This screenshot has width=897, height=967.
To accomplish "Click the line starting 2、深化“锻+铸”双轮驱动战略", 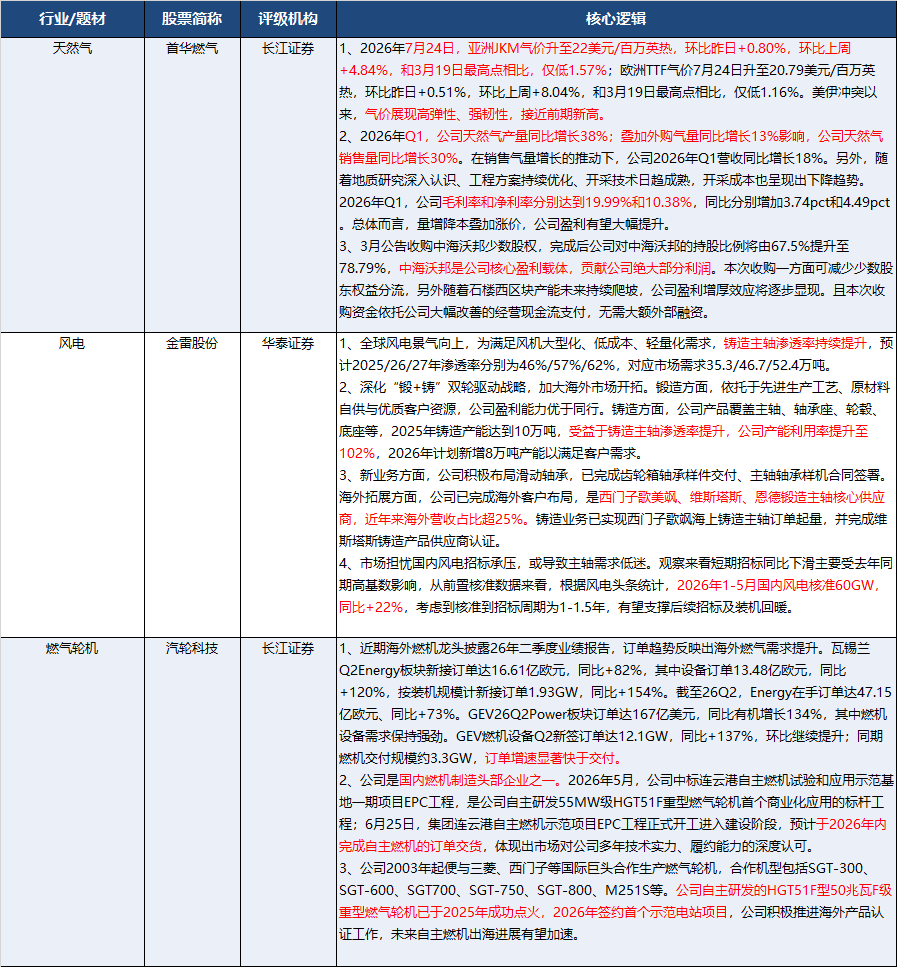I will (614, 387).
